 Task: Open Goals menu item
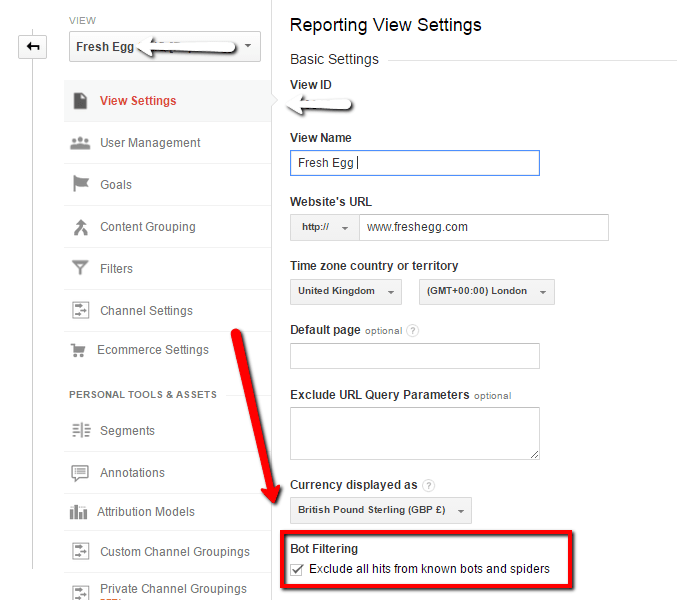pyautogui.click(x=168, y=185)
